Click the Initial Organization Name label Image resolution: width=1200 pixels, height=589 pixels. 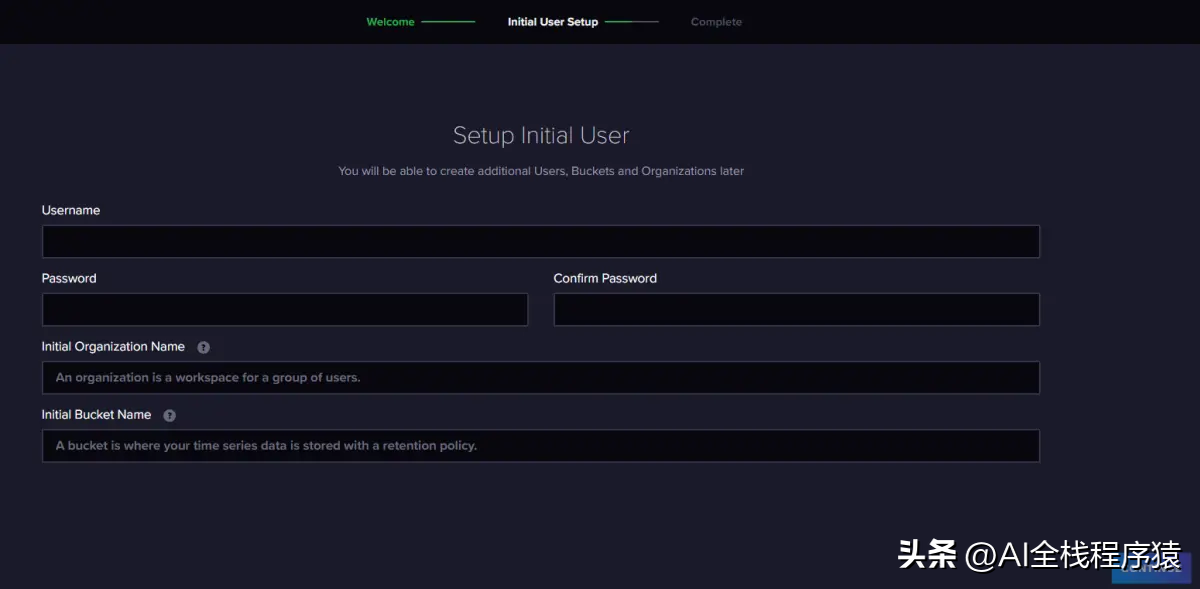coord(113,347)
